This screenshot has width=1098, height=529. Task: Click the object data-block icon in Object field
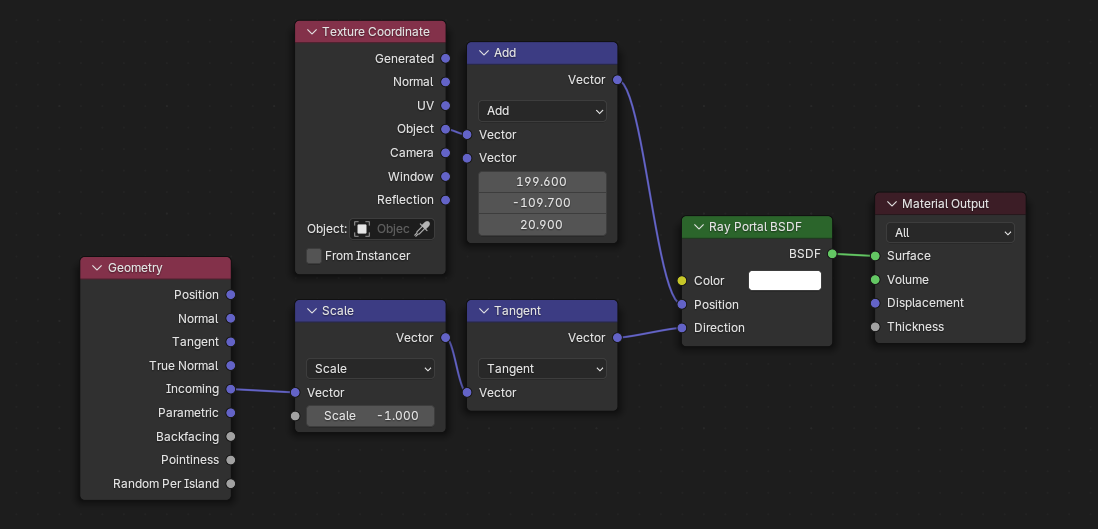click(x=363, y=229)
